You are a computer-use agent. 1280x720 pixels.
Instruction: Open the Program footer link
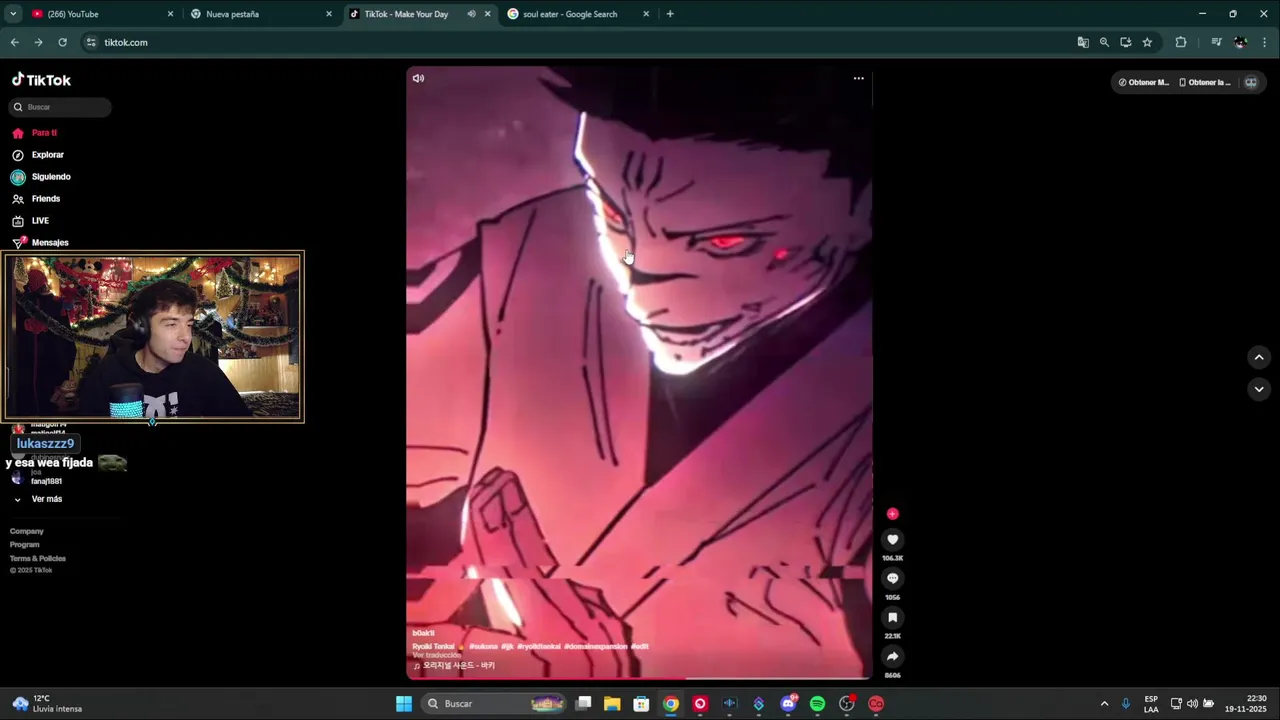[x=25, y=545]
